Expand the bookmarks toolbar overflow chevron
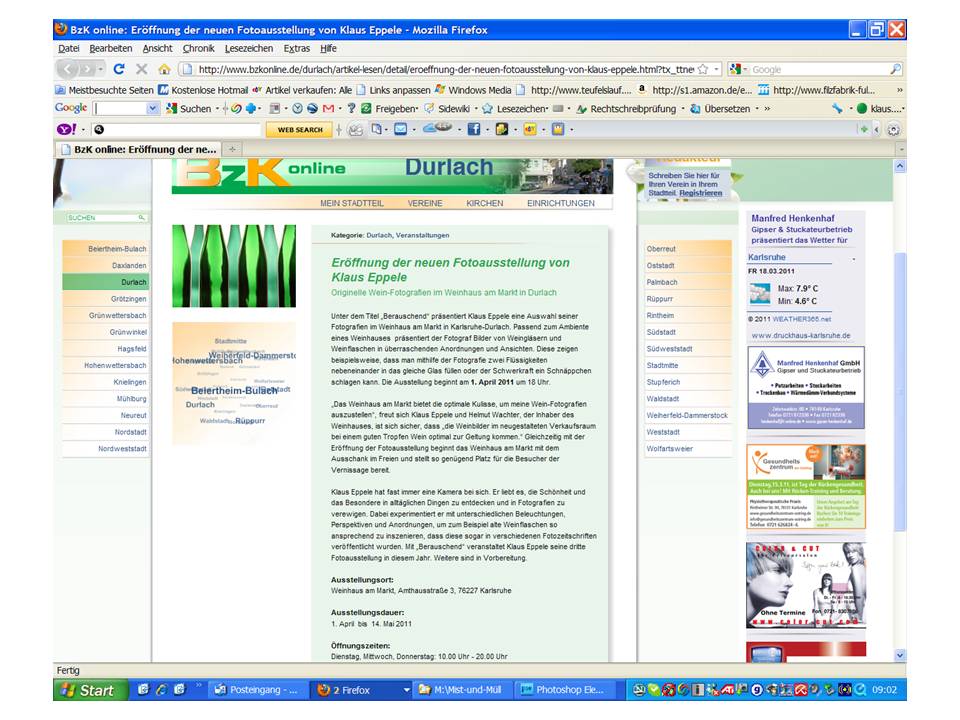 pyautogui.click(x=899, y=89)
